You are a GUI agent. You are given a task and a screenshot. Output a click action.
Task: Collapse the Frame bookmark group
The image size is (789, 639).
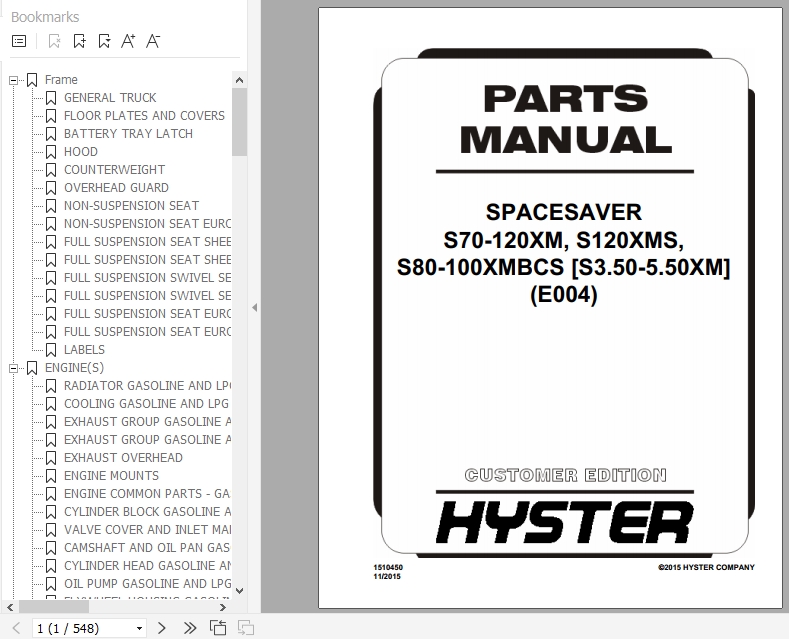point(14,80)
